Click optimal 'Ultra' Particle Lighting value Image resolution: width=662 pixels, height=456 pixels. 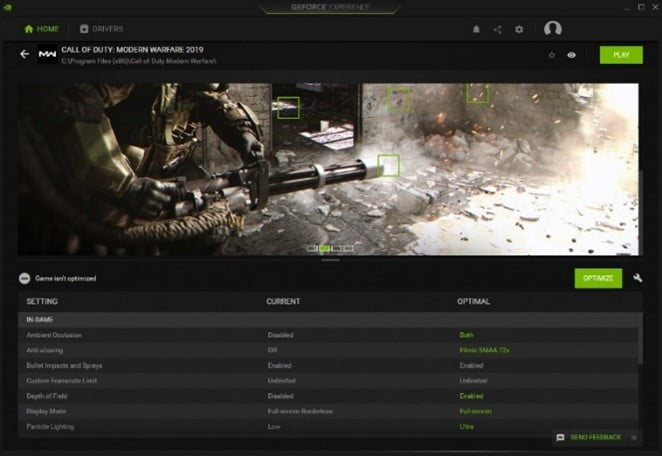pos(466,426)
